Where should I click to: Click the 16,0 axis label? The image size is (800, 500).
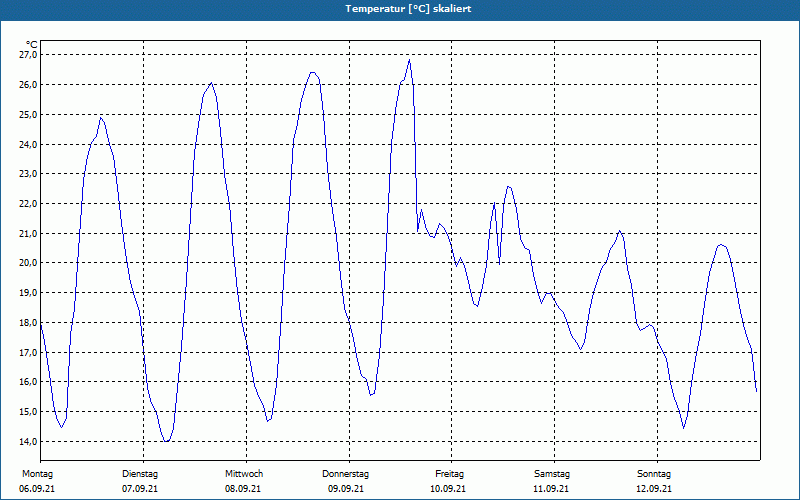coord(29,382)
